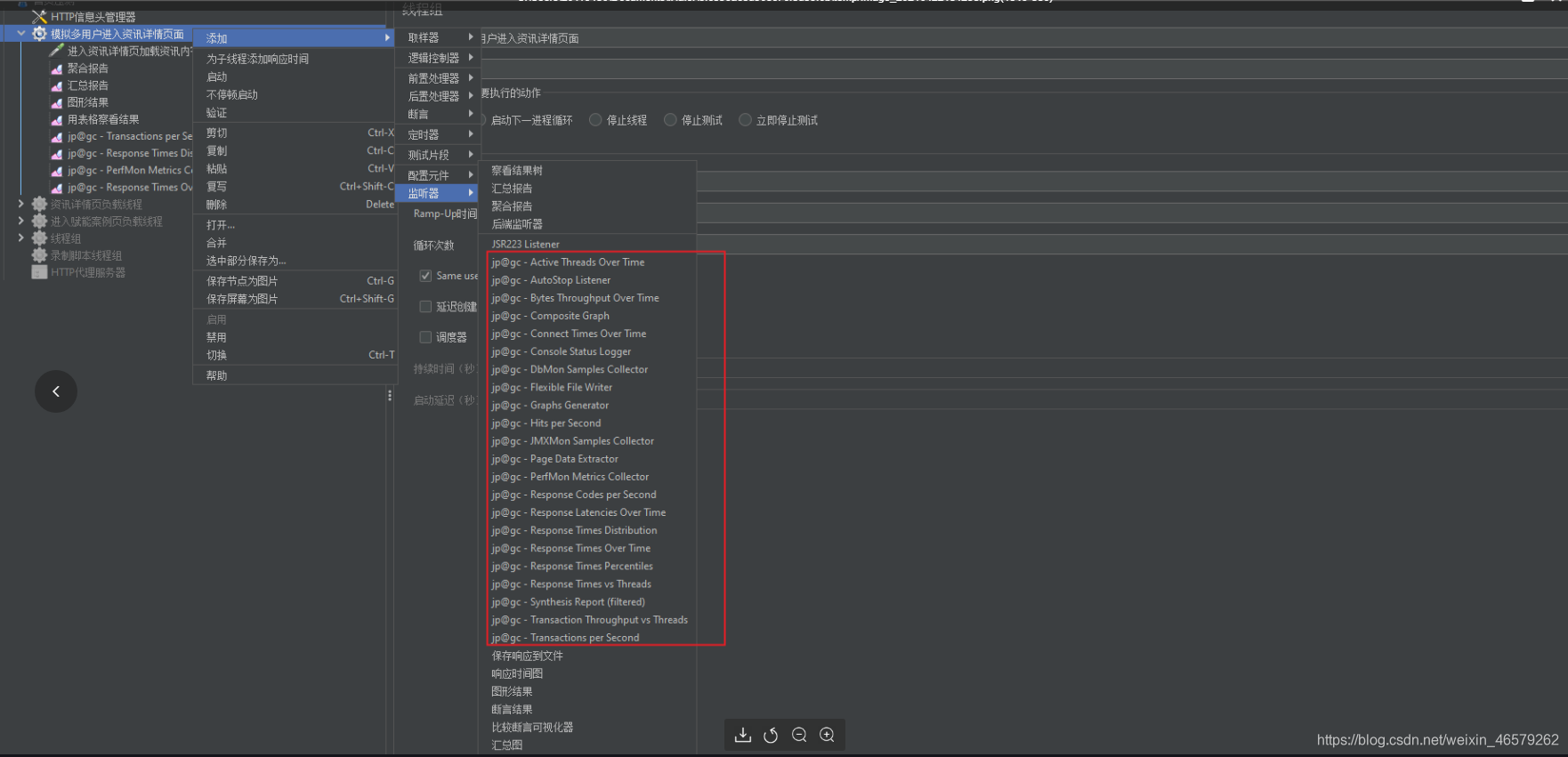The height and width of the screenshot is (757, 1568).
Task: Click the vertical dots divider handle
Action: tap(390, 395)
